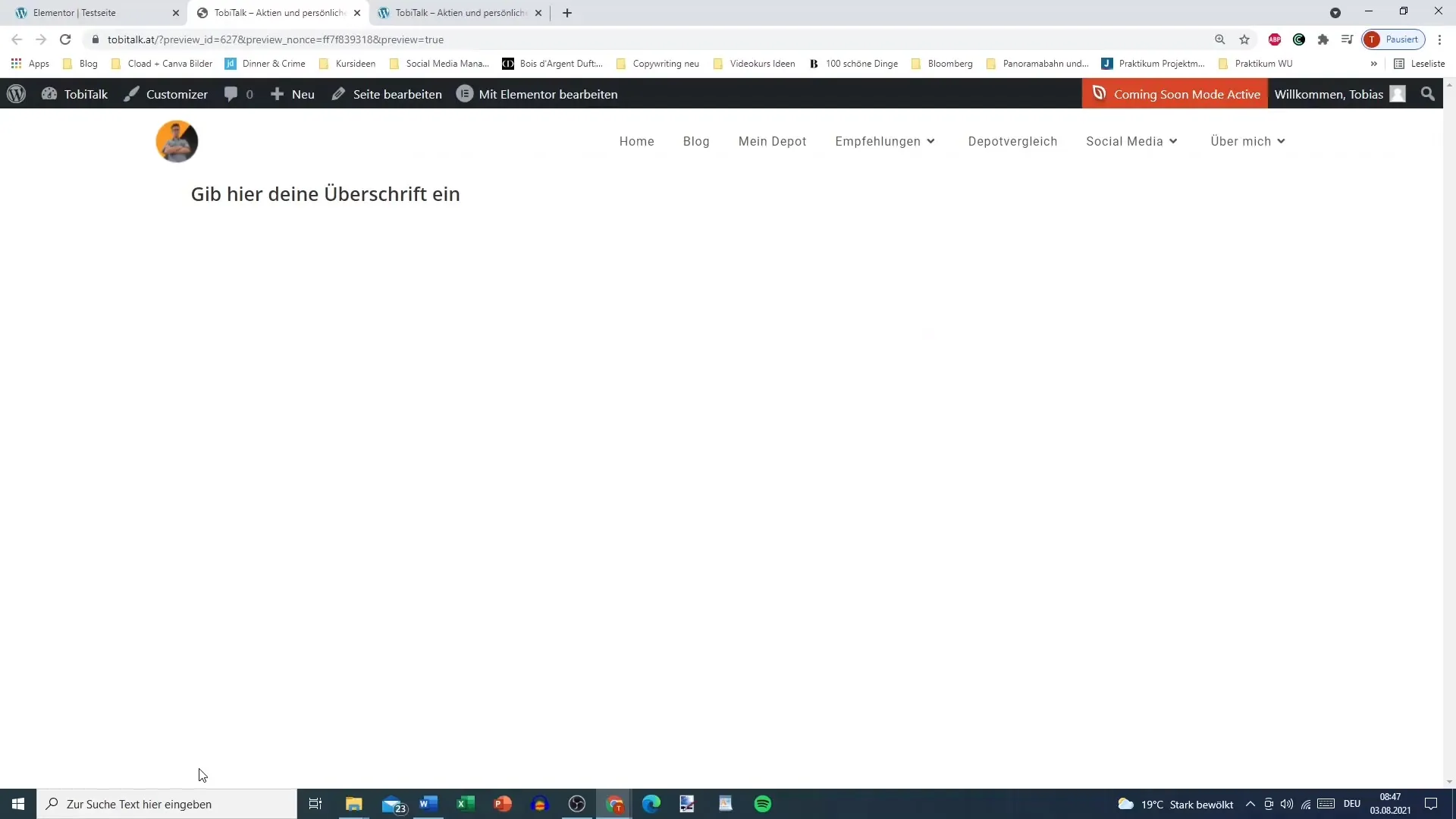This screenshot has height=819, width=1456.
Task: Open the TobiTalk dashboard link
Action: point(74,94)
